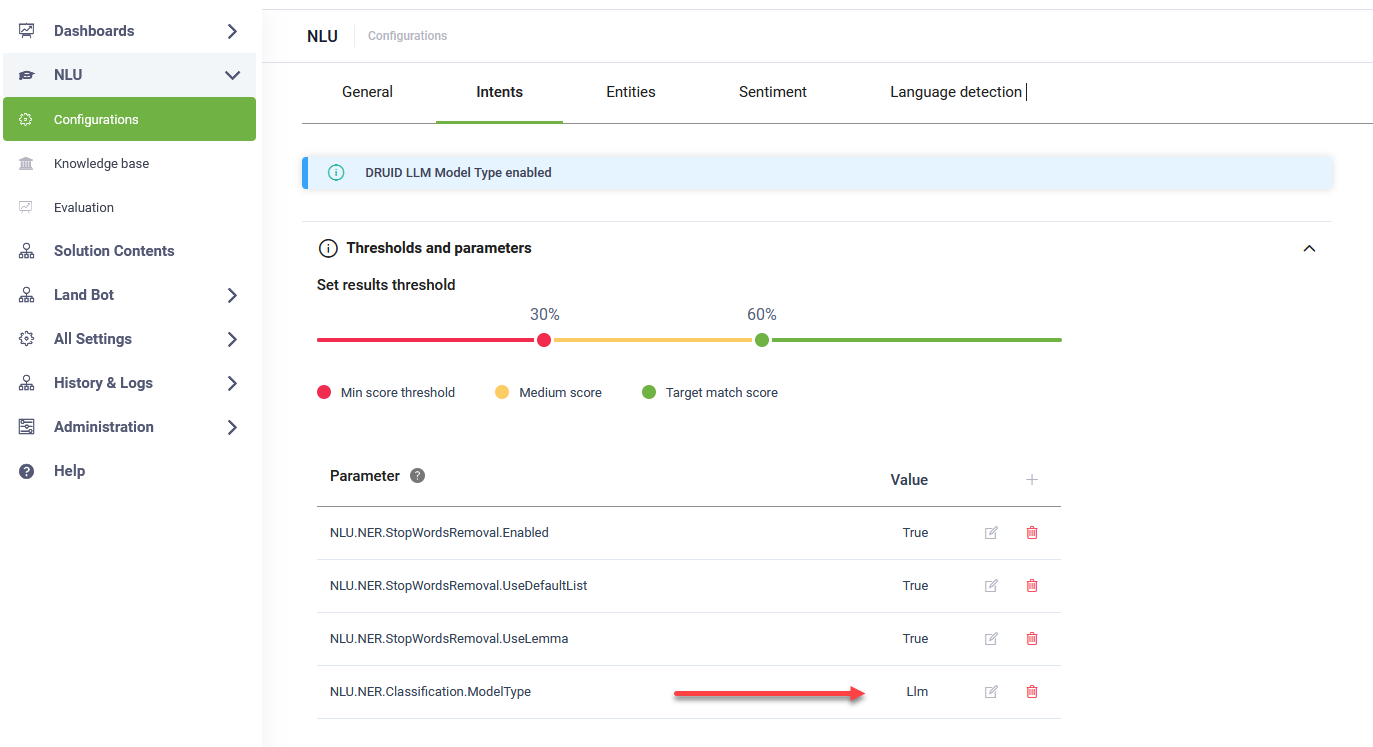This screenshot has width=1373, height=747.
Task: Click NLU.NER.Classification.ModelType parameter name
Action: click(430, 692)
